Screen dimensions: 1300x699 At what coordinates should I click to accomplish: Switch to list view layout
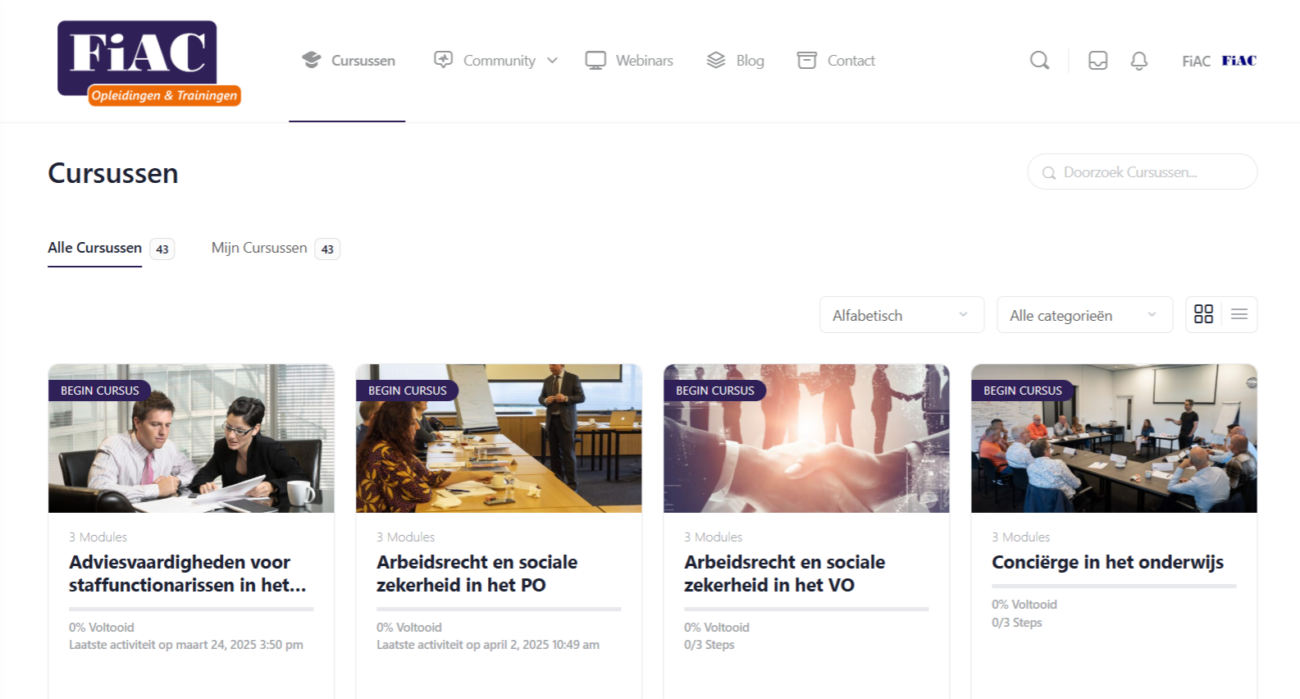pyautogui.click(x=1239, y=314)
